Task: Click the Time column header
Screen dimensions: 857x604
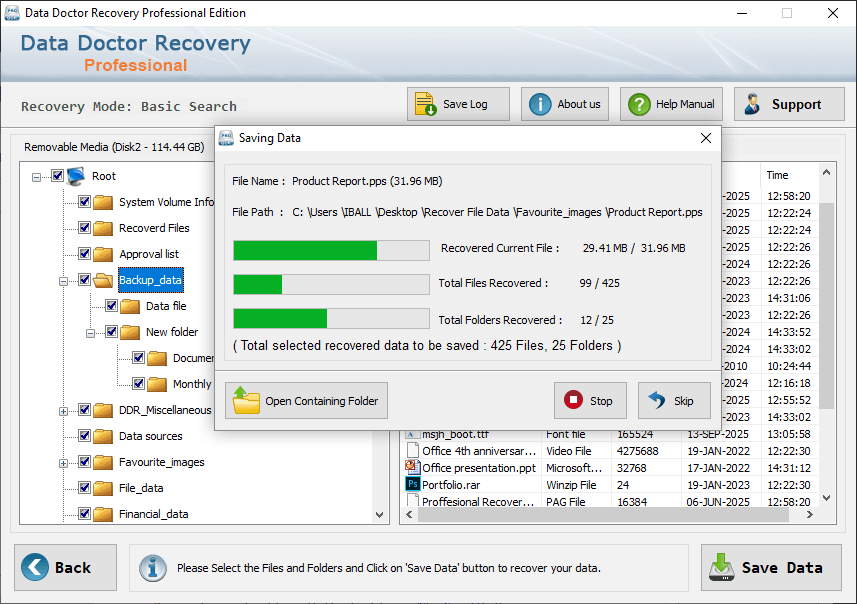Action: 777,175
